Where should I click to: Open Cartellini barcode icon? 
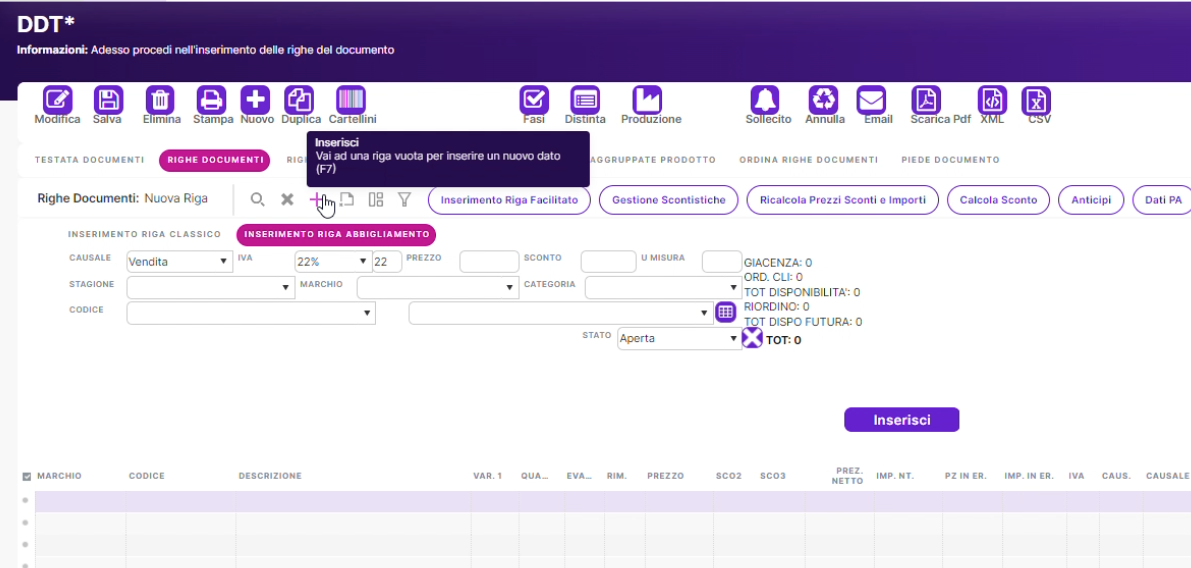coord(351,100)
